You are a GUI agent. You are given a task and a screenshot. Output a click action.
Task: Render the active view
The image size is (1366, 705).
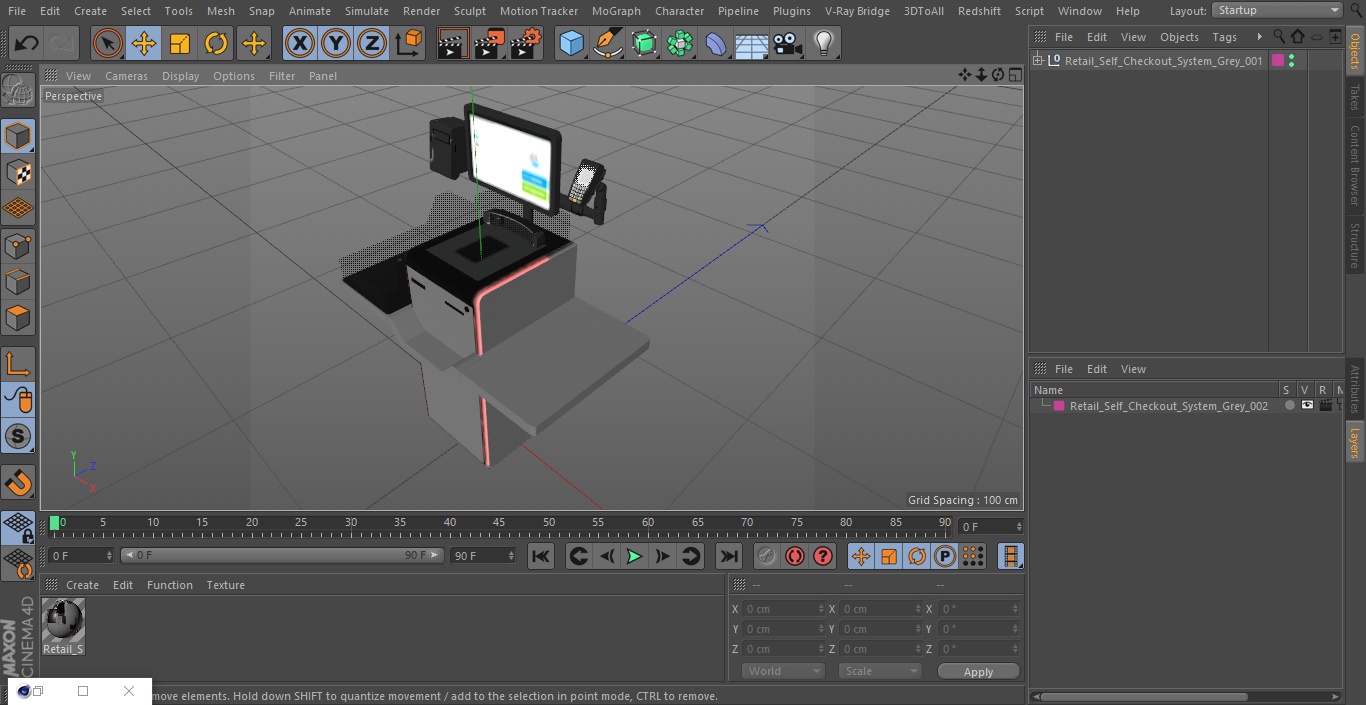click(453, 44)
